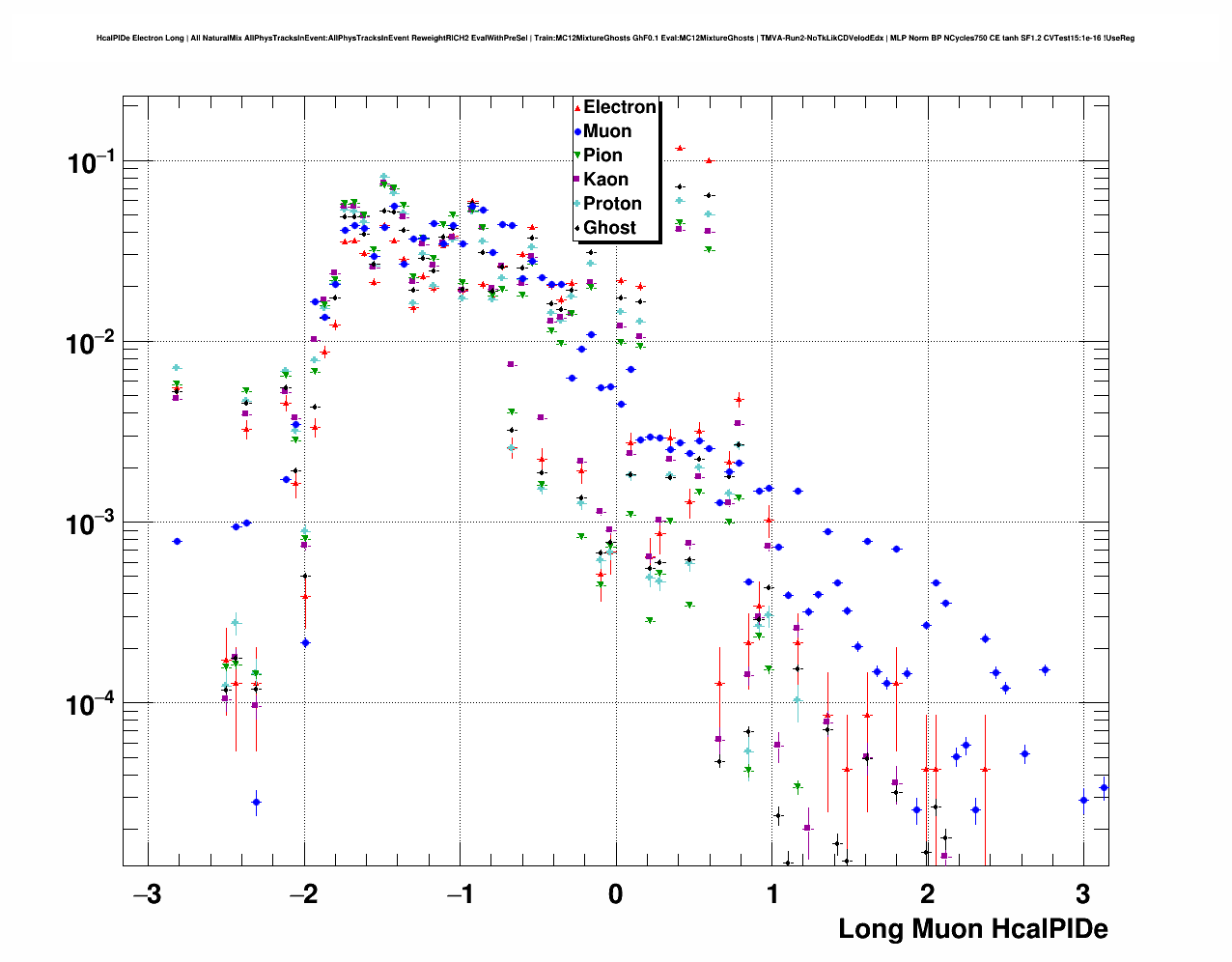Image resolution: width=1232 pixels, height=962 pixels.
Task: Select the Muon label in the legend
Action: point(607,131)
